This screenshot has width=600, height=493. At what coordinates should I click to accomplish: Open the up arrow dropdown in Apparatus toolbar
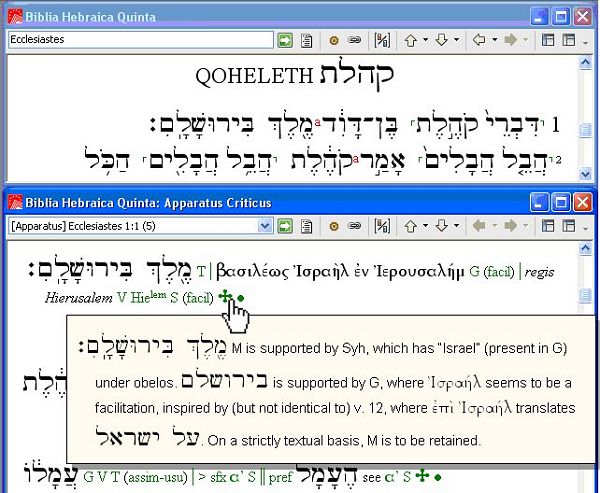pos(425,226)
